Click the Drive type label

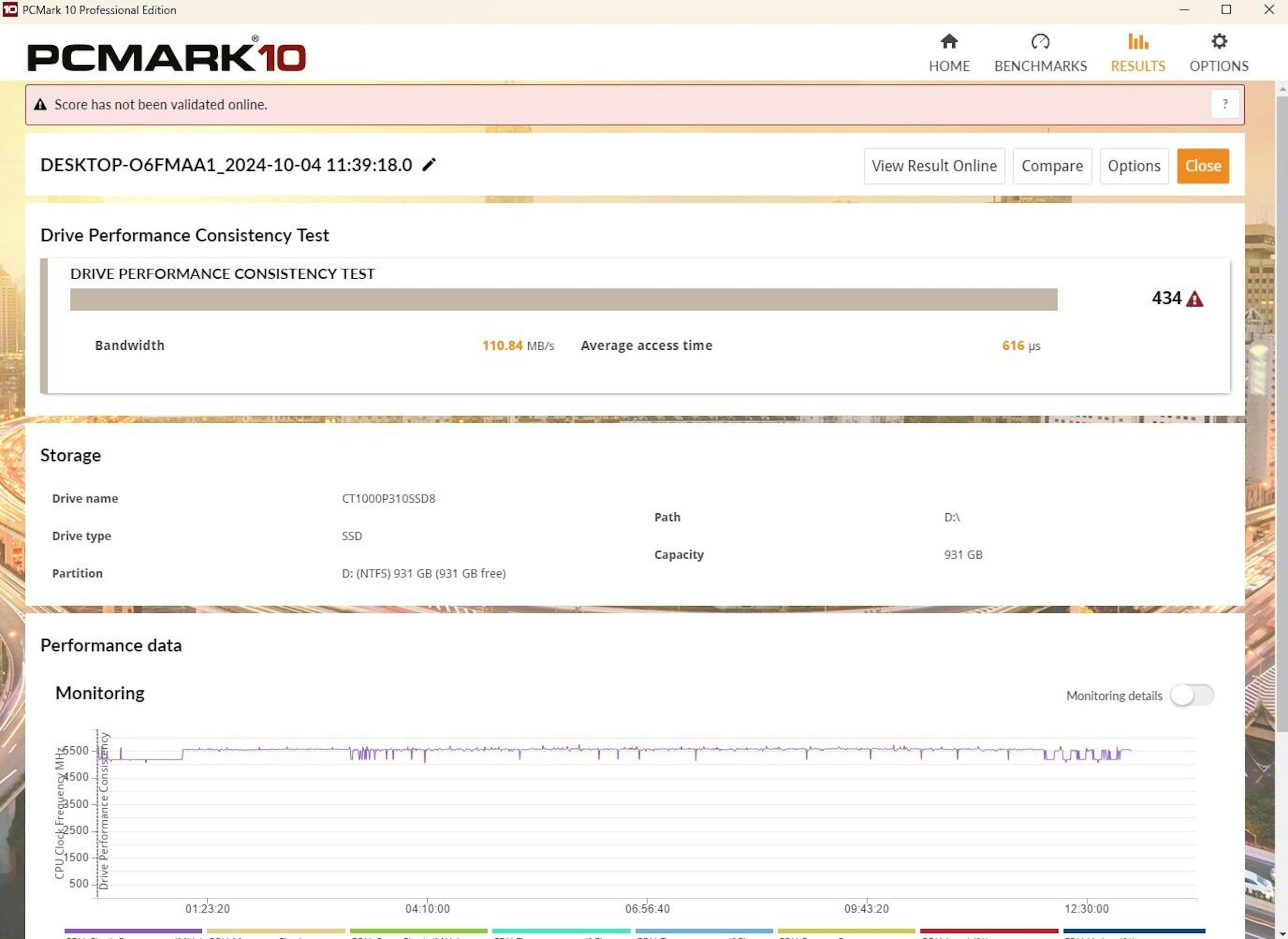tap(81, 536)
